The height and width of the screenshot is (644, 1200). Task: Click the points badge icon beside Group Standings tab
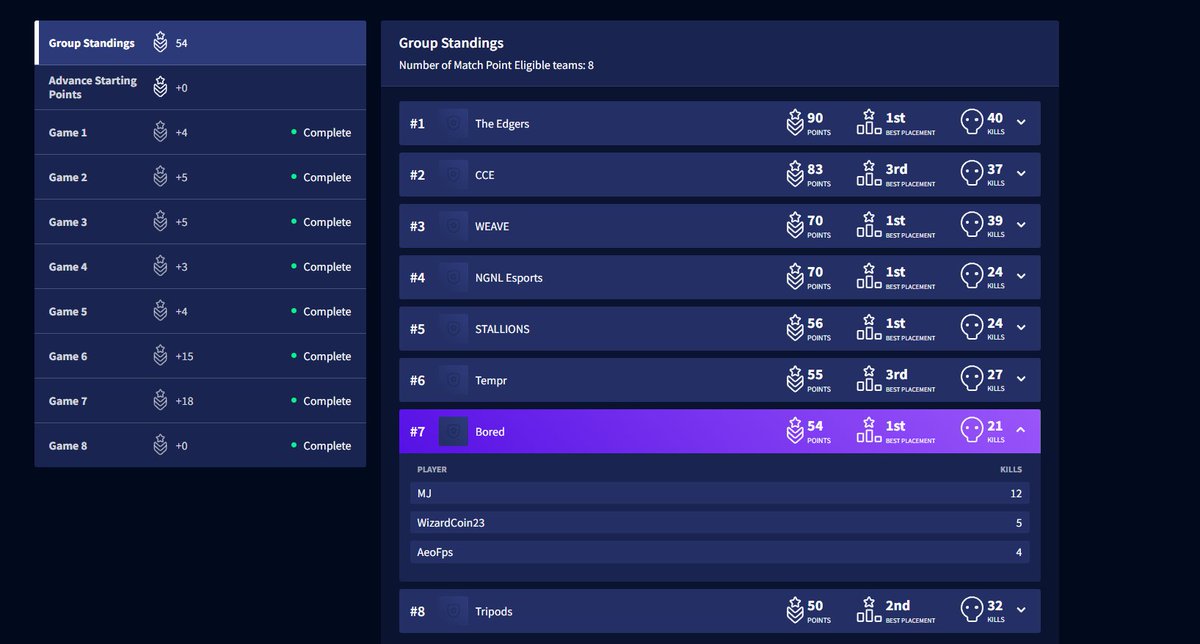pyautogui.click(x=160, y=43)
